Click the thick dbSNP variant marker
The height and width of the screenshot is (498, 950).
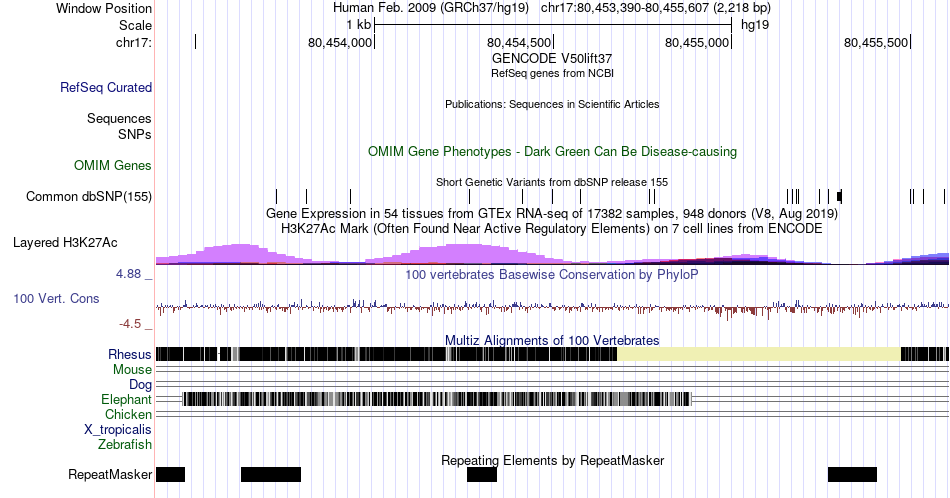(839, 196)
